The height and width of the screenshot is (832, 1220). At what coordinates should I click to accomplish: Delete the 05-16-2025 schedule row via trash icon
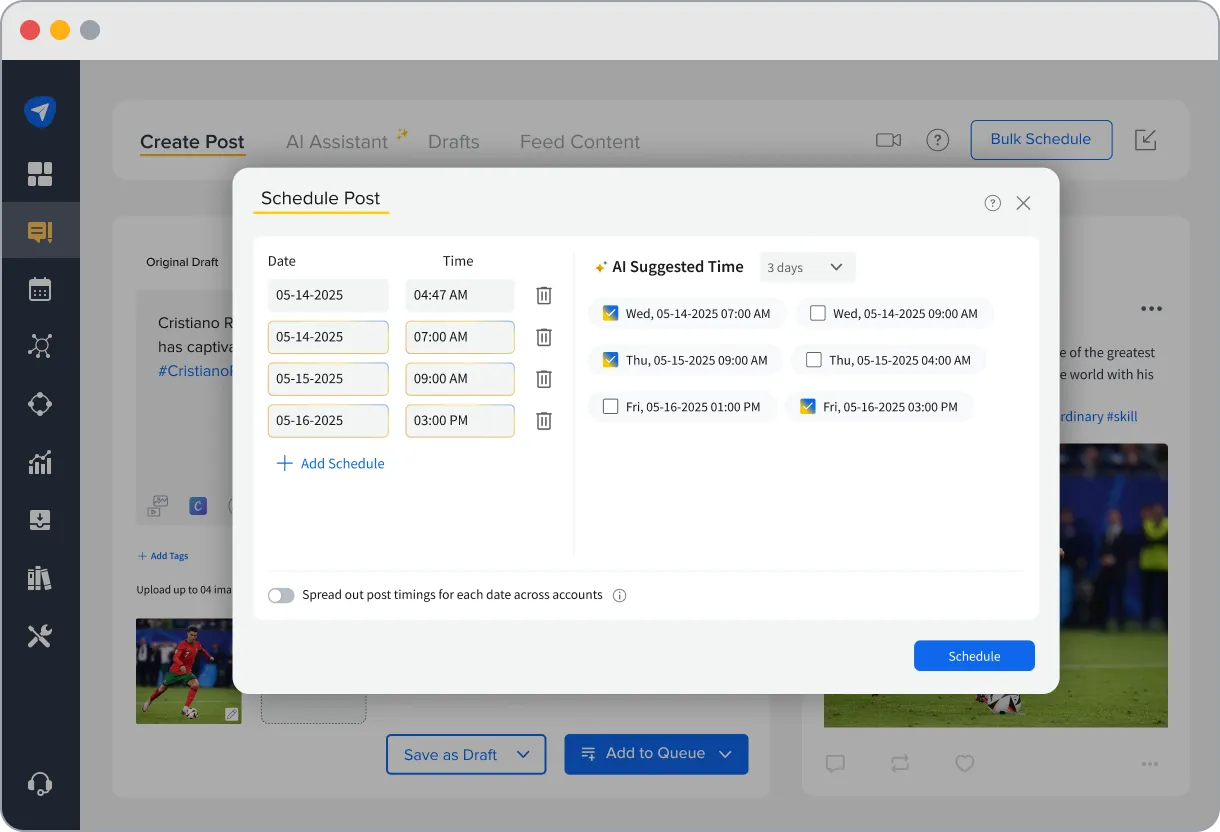[543, 421]
